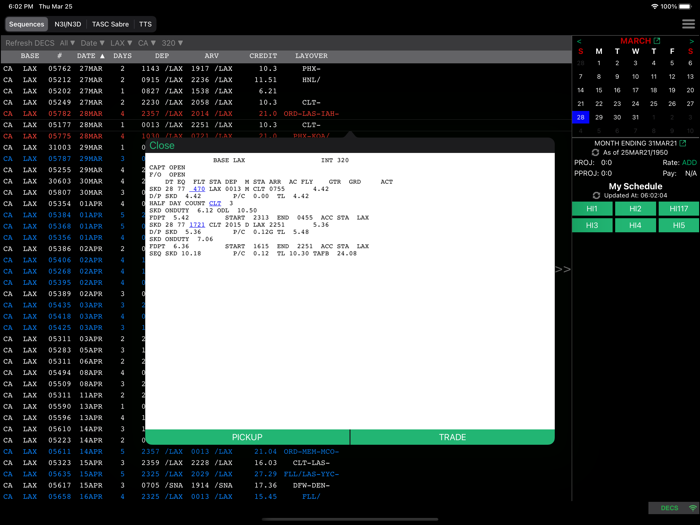Refresh My Schedule update icon

tap(596, 196)
